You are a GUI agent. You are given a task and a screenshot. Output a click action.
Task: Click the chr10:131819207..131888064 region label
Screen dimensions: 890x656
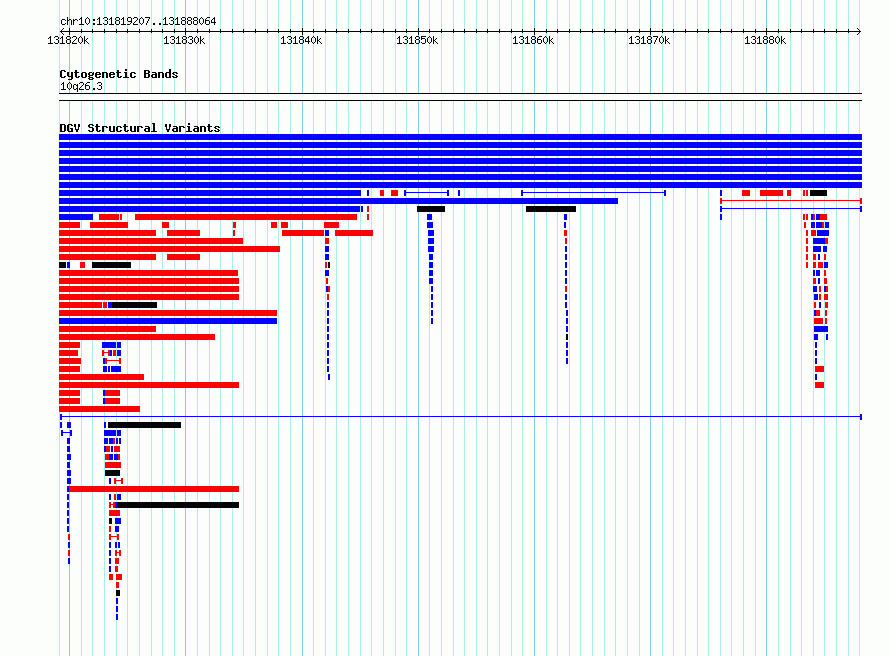click(x=138, y=21)
